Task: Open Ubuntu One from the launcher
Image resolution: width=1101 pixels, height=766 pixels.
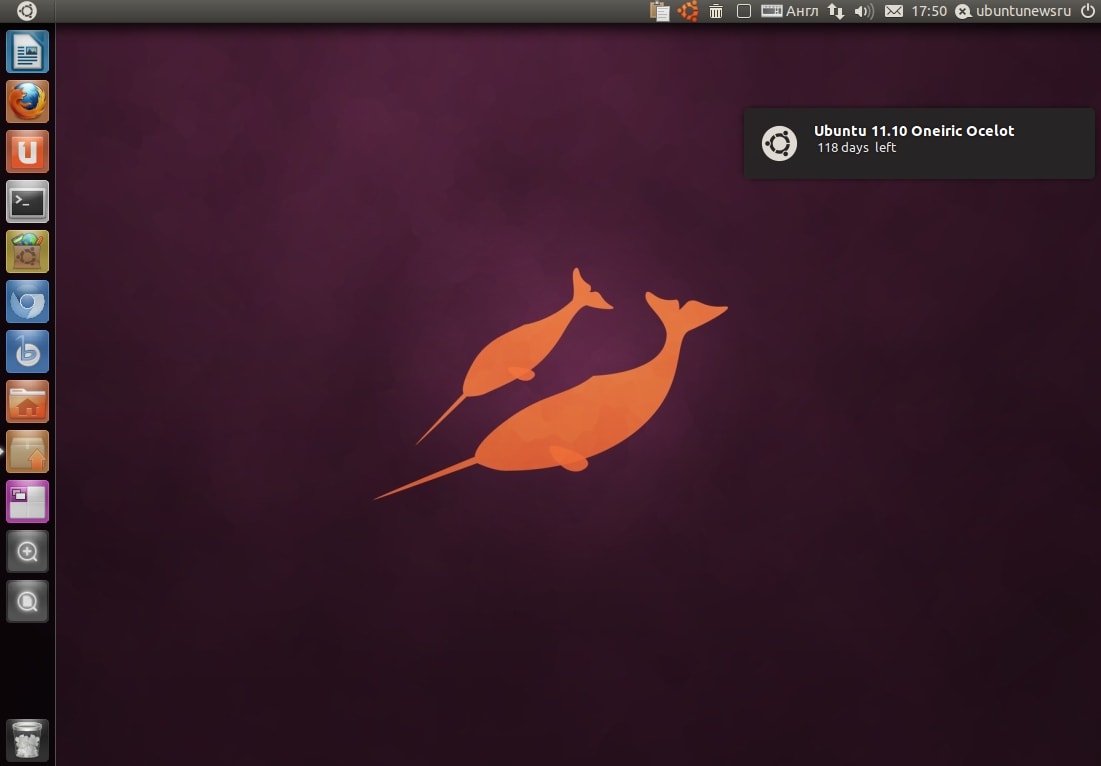Action: pos(27,152)
